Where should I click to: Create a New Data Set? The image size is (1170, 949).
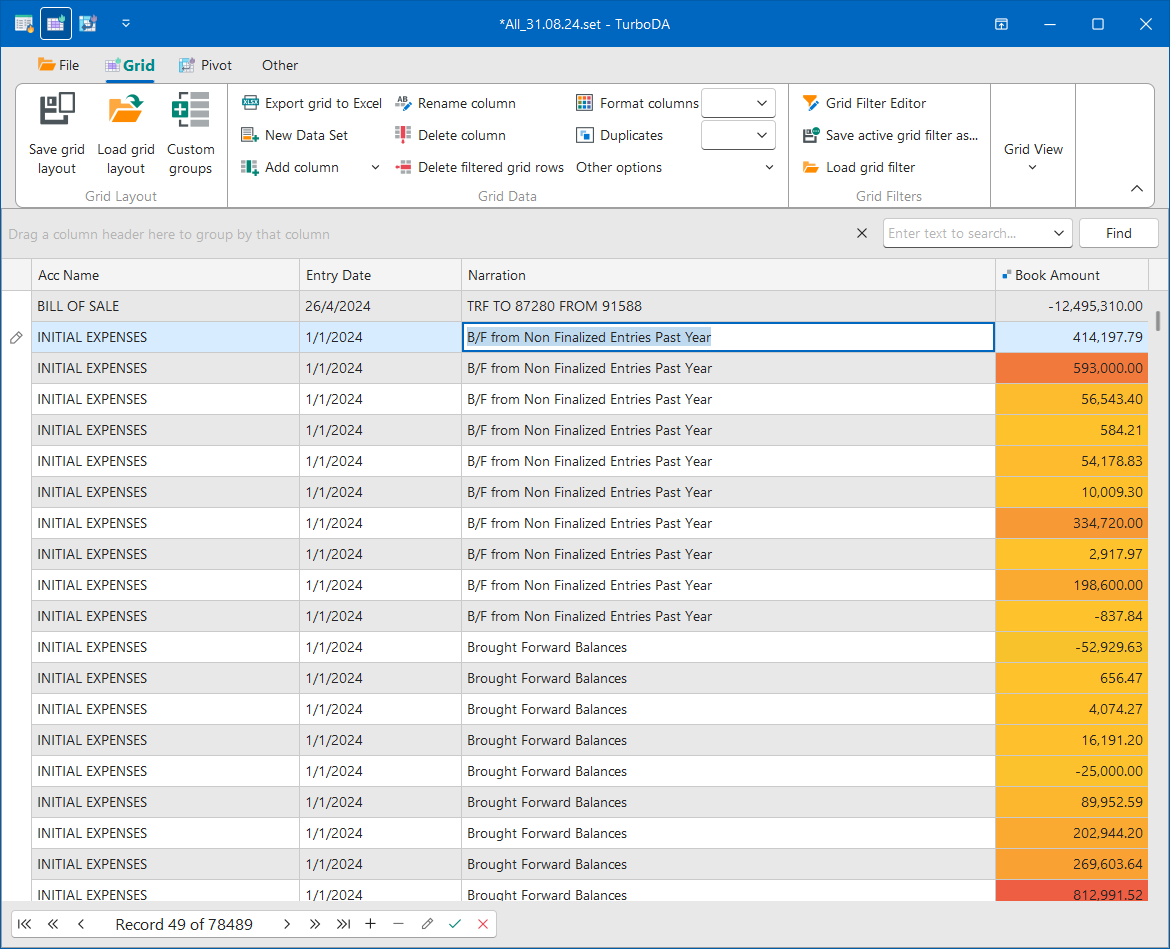(295, 135)
